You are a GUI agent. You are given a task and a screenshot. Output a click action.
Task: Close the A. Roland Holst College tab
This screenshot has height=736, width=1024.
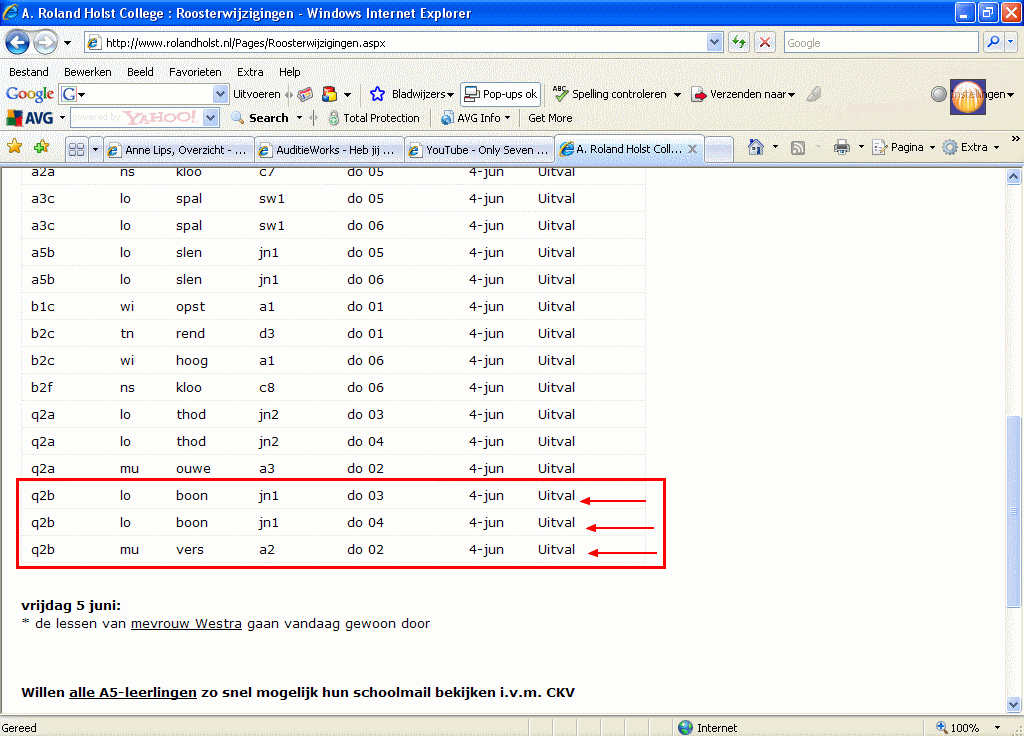[692, 149]
